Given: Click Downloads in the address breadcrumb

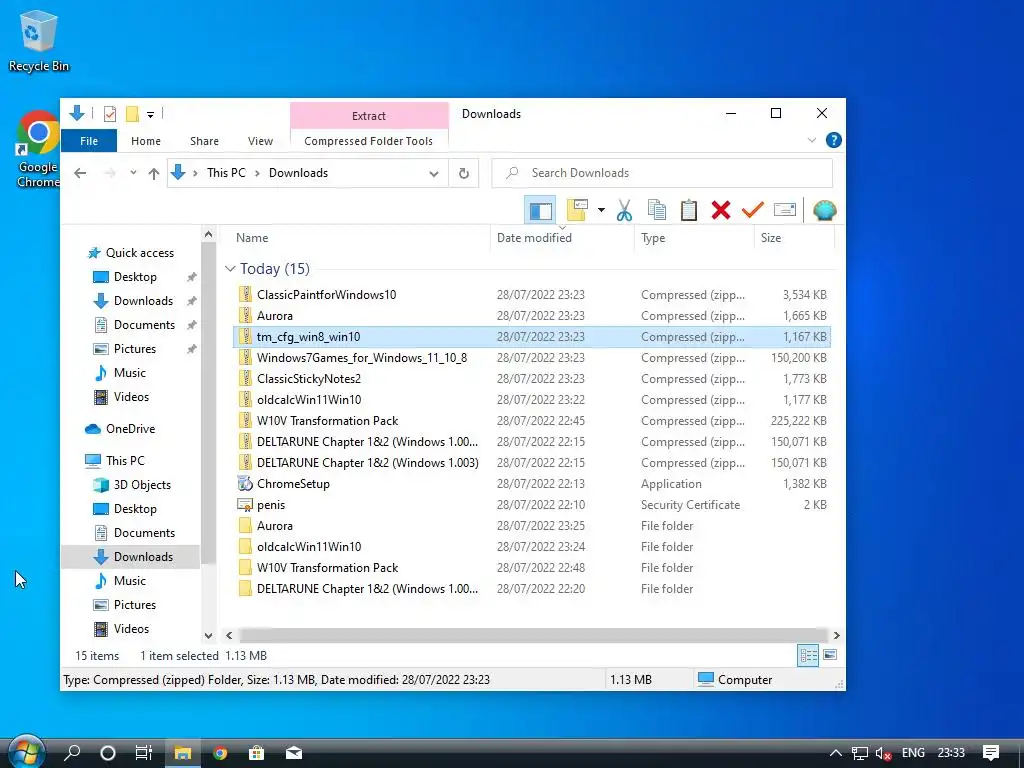Looking at the screenshot, I should [x=298, y=173].
